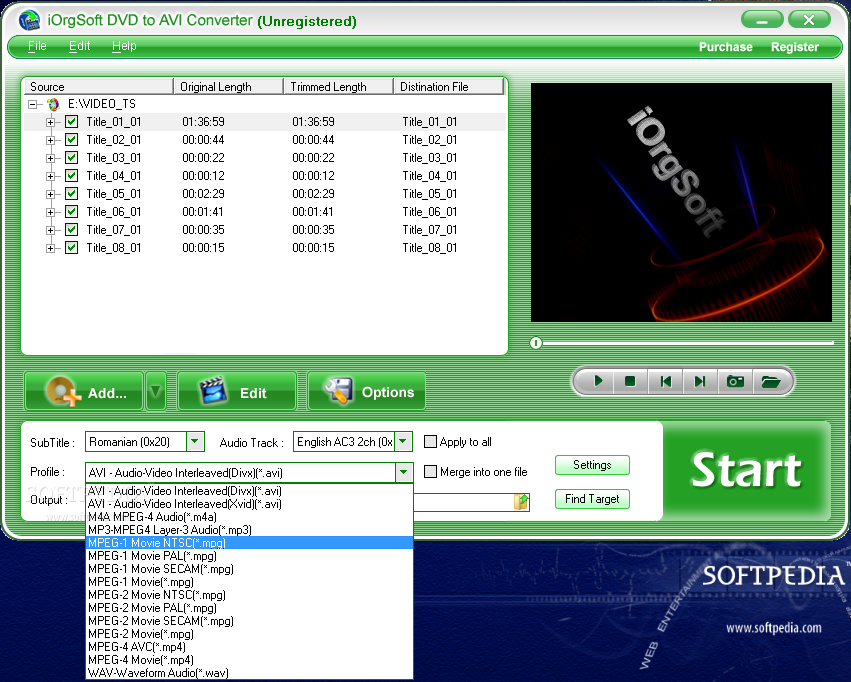This screenshot has height=682, width=851.
Task: Expand Title_05_01 tree node
Action: click(x=50, y=194)
